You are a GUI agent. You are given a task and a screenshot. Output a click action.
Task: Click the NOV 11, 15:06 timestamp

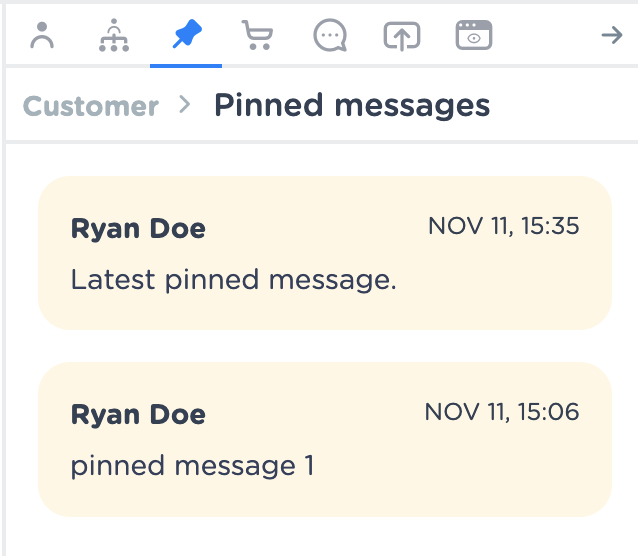502,412
